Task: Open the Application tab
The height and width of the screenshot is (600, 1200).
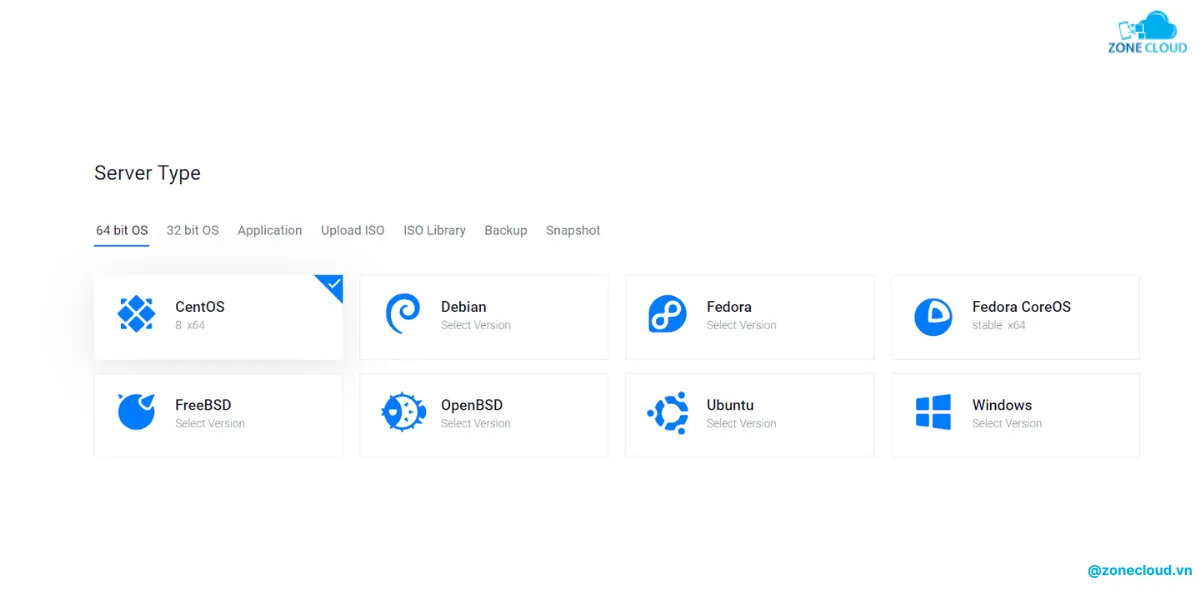Action: pyautogui.click(x=269, y=230)
